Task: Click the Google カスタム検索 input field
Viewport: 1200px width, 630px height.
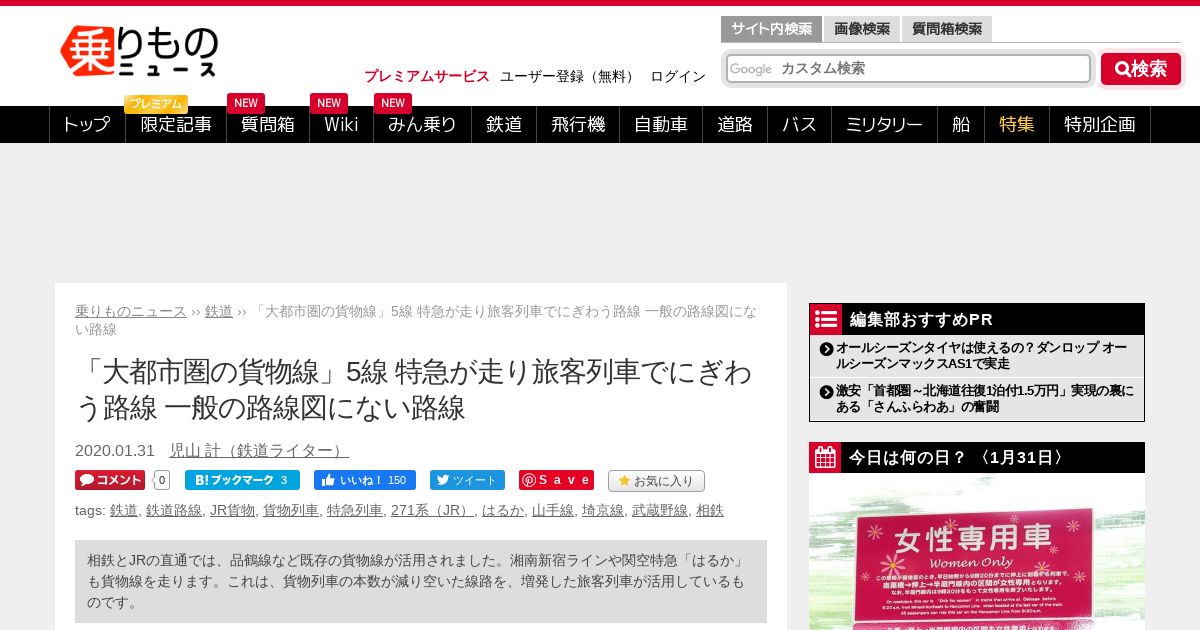Action: click(908, 68)
